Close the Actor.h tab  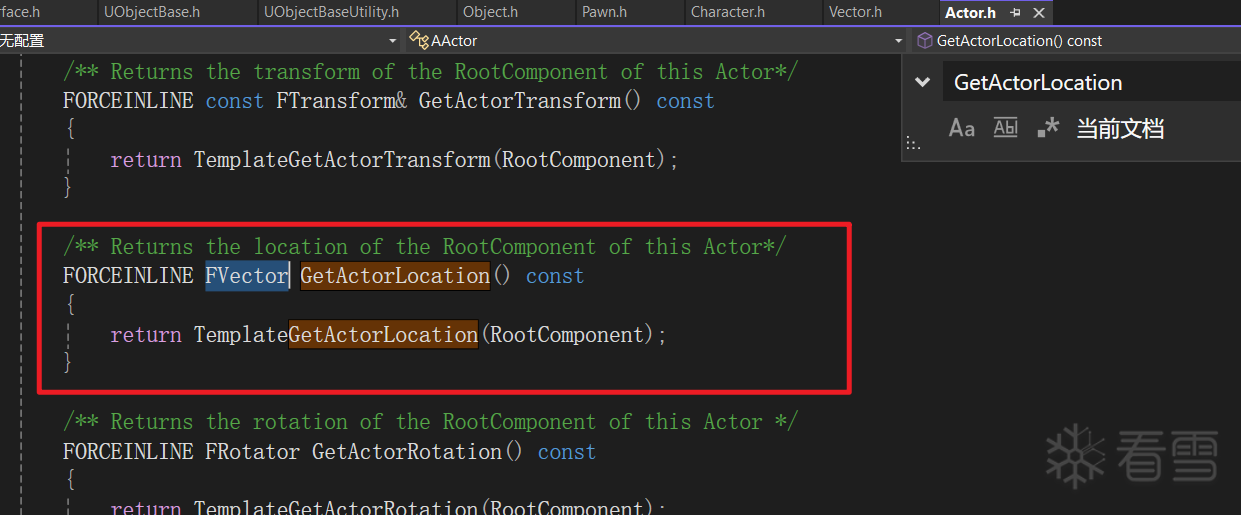coord(1038,13)
